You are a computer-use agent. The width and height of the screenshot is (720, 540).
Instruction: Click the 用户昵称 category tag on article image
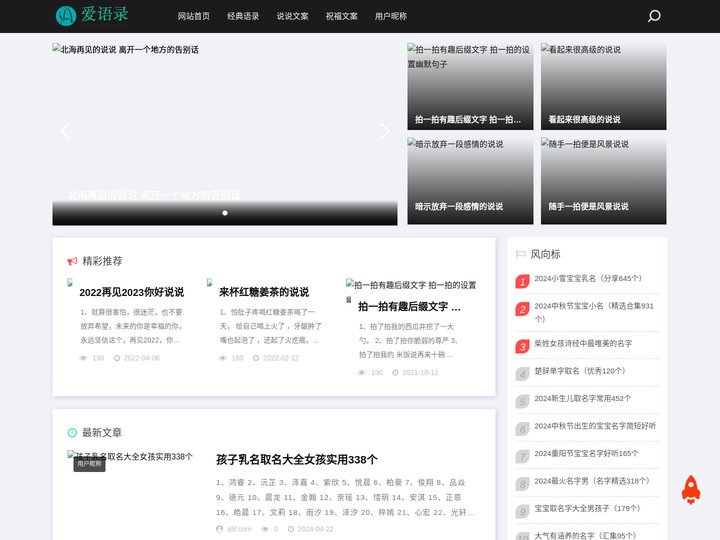pos(90,464)
